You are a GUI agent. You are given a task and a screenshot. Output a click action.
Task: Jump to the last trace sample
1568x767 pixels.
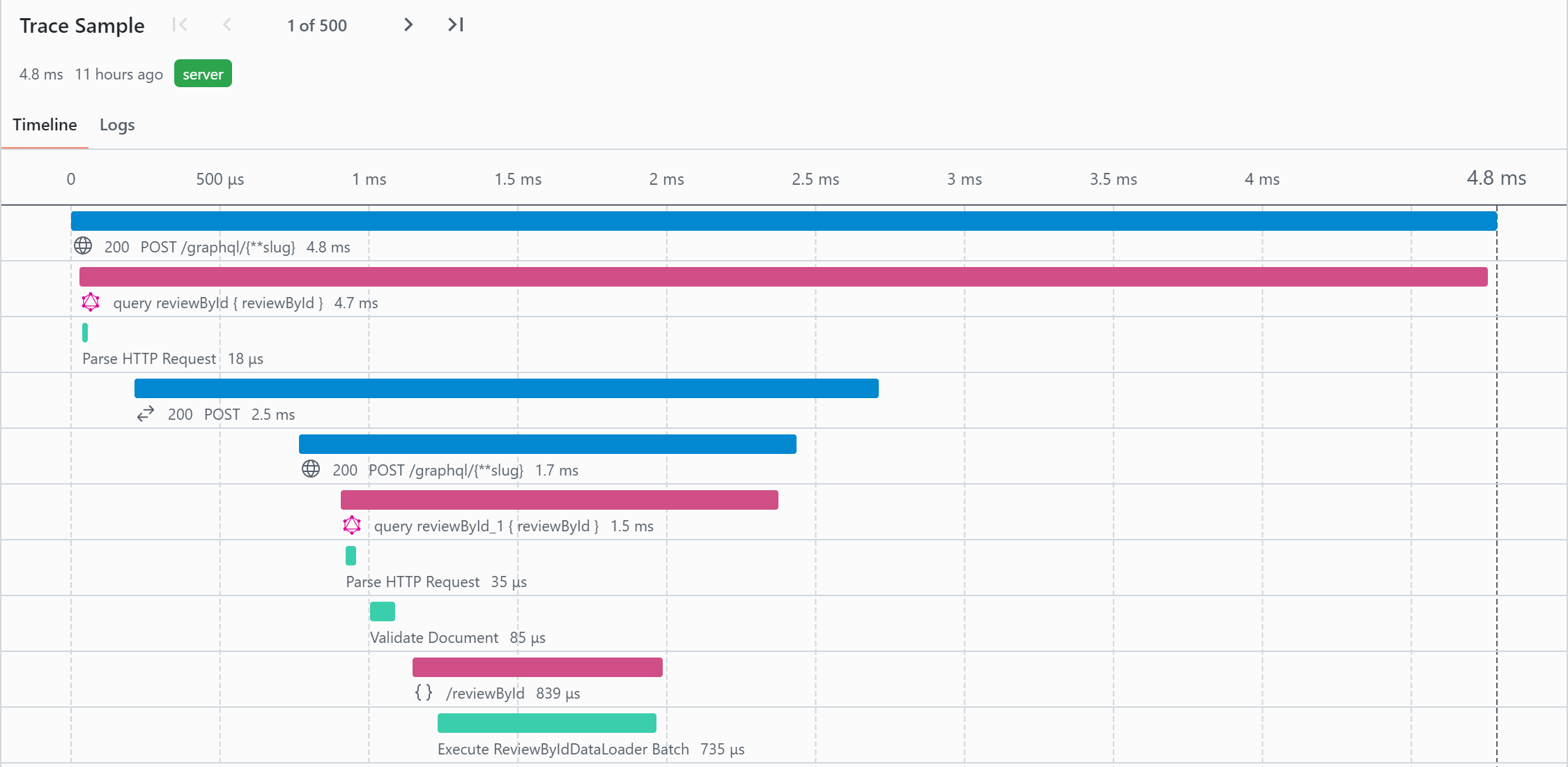tap(456, 25)
